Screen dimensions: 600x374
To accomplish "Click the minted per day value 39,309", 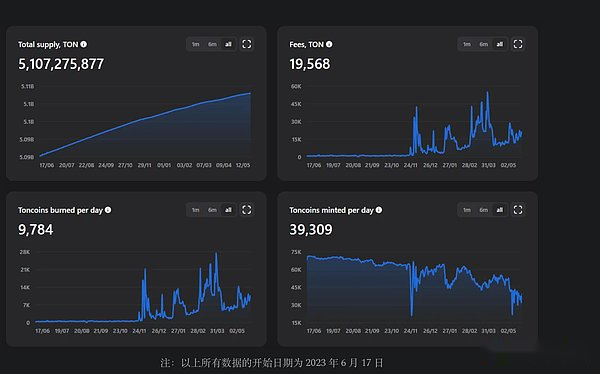I will [x=311, y=230].
